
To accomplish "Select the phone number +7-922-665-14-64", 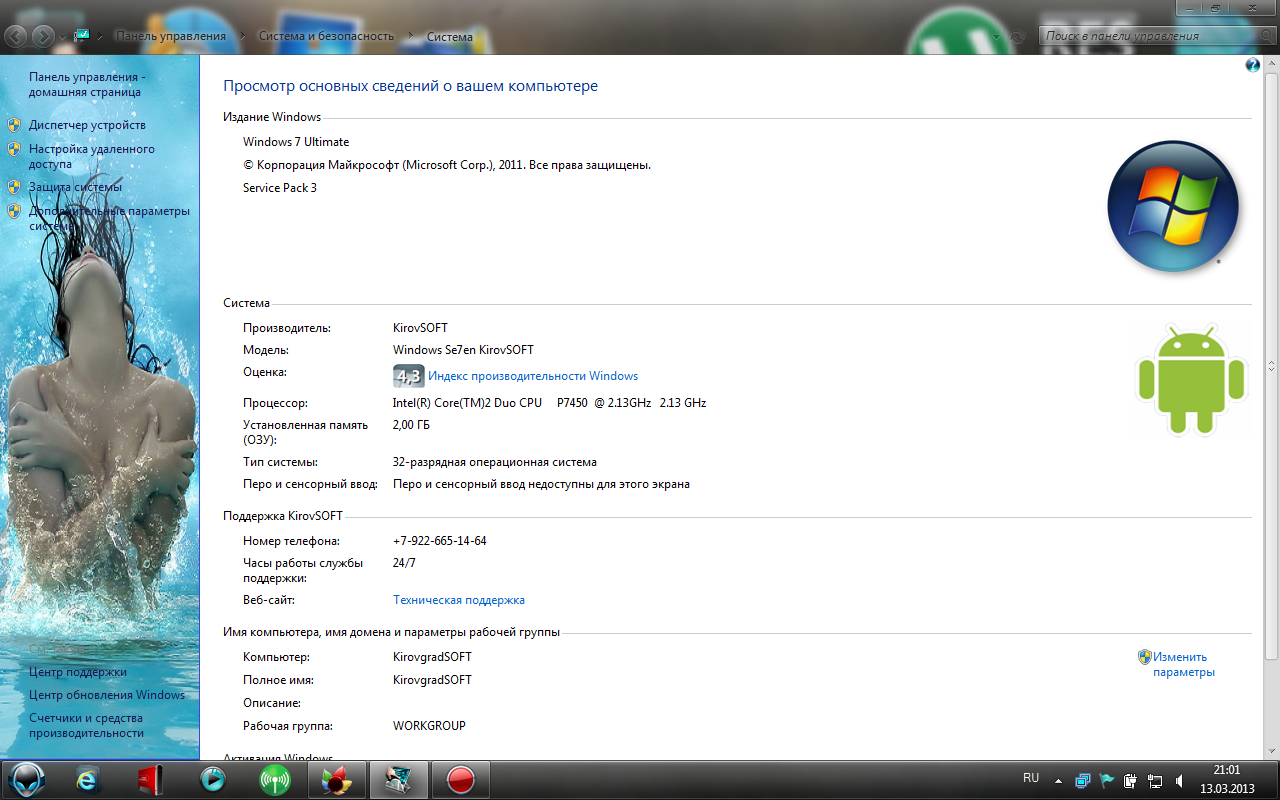I will click(x=440, y=541).
